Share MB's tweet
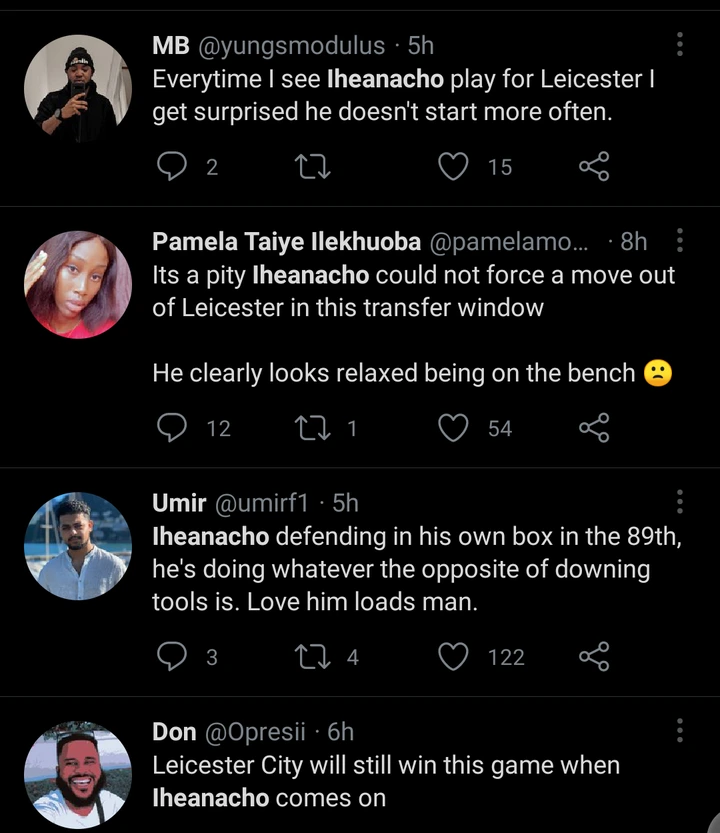720x833 pixels. pyautogui.click(x=594, y=167)
